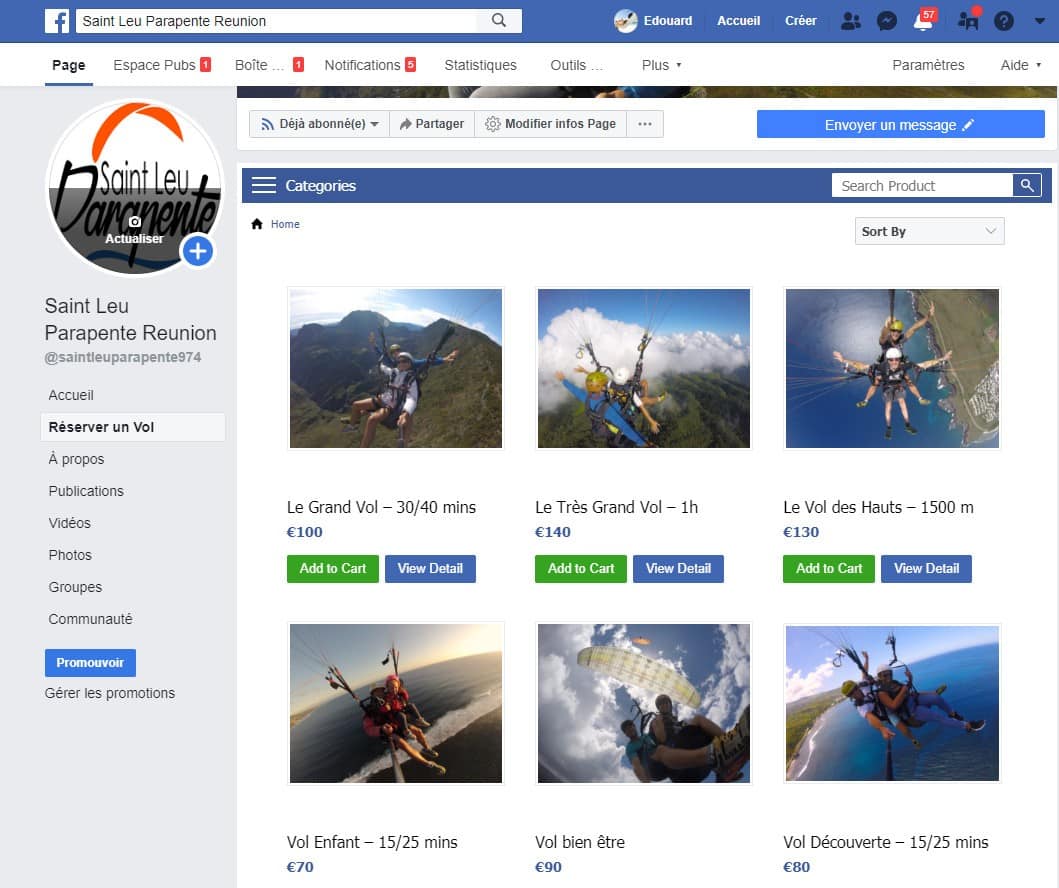Open the Messenger icon
Viewport: 1059px width, 888px height.
(886, 21)
